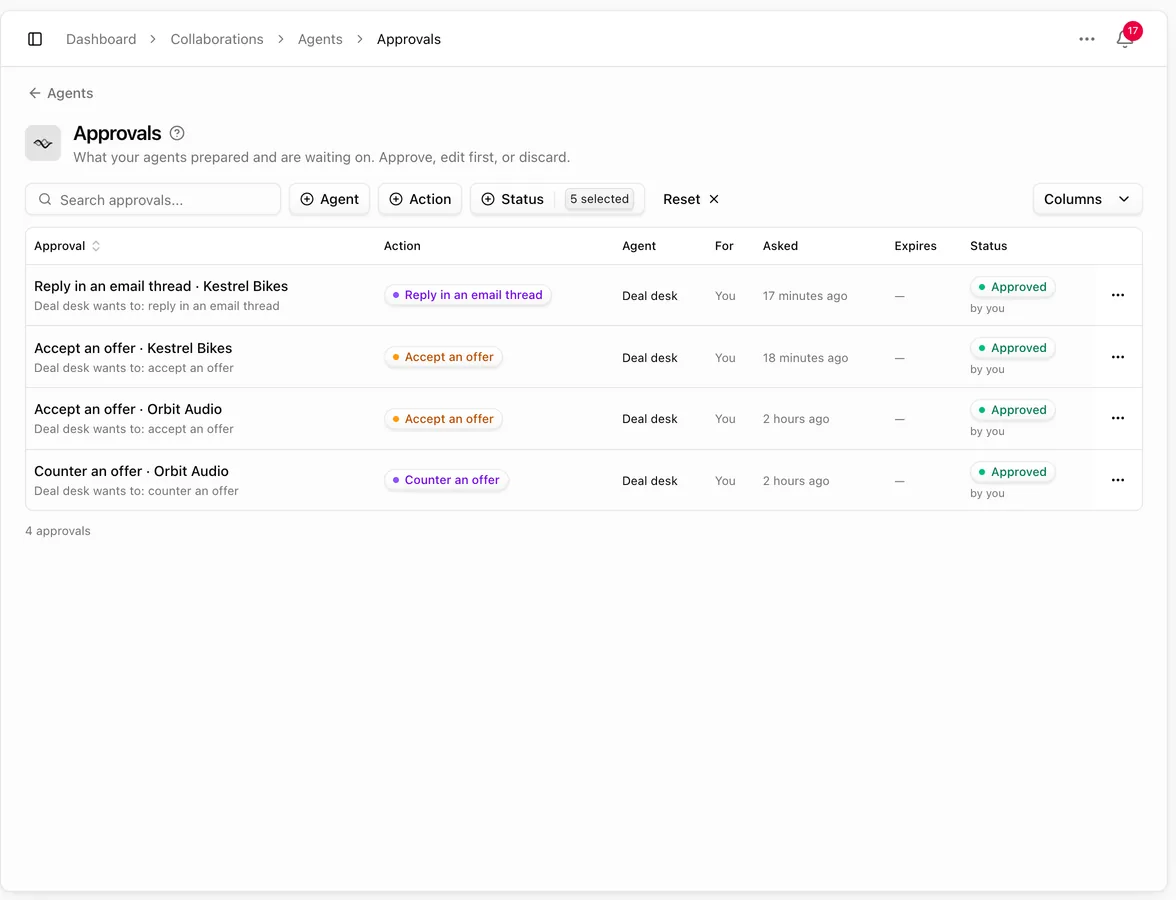This screenshot has height=900, width=1176.
Task: Open row menu for Accept an offer Orbit Audio
Action: pos(1118,418)
